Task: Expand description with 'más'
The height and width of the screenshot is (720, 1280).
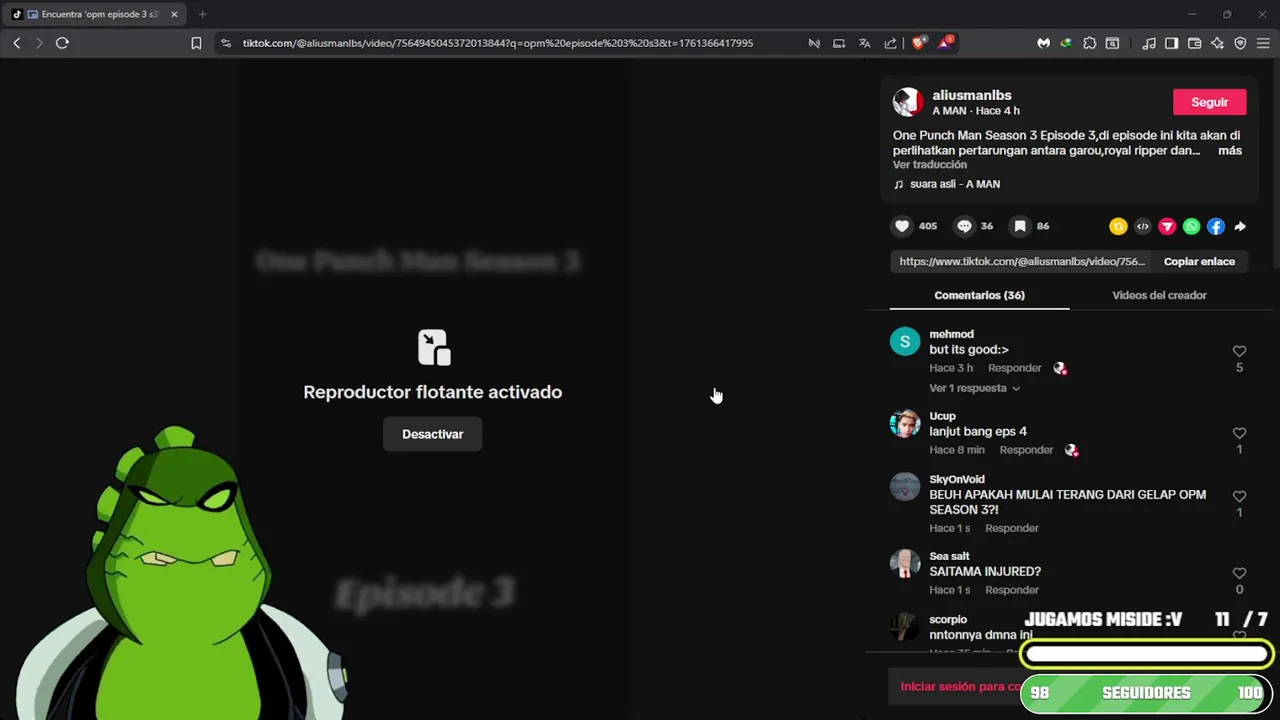Action: [1230, 151]
